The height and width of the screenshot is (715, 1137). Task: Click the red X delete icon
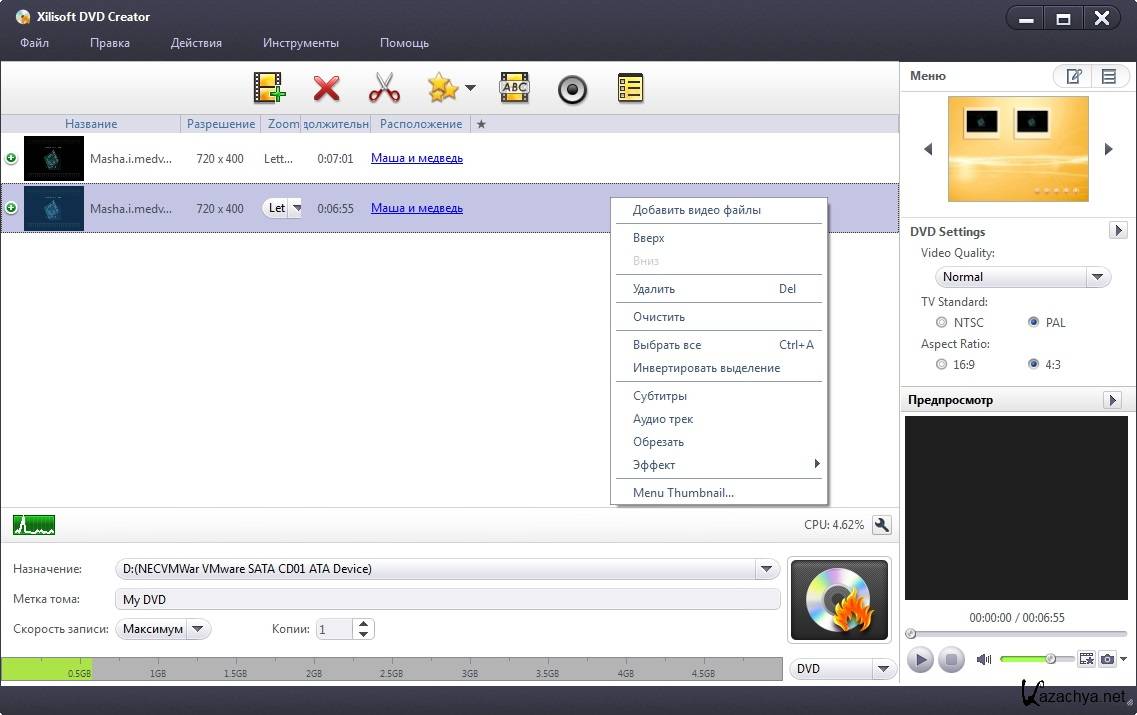point(326,88)
